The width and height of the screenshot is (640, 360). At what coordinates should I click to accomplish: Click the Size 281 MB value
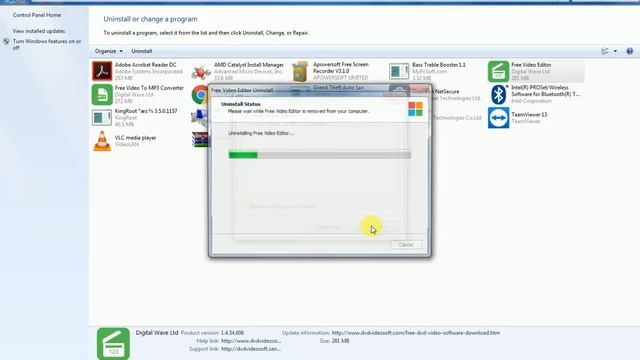pos(340,341)
